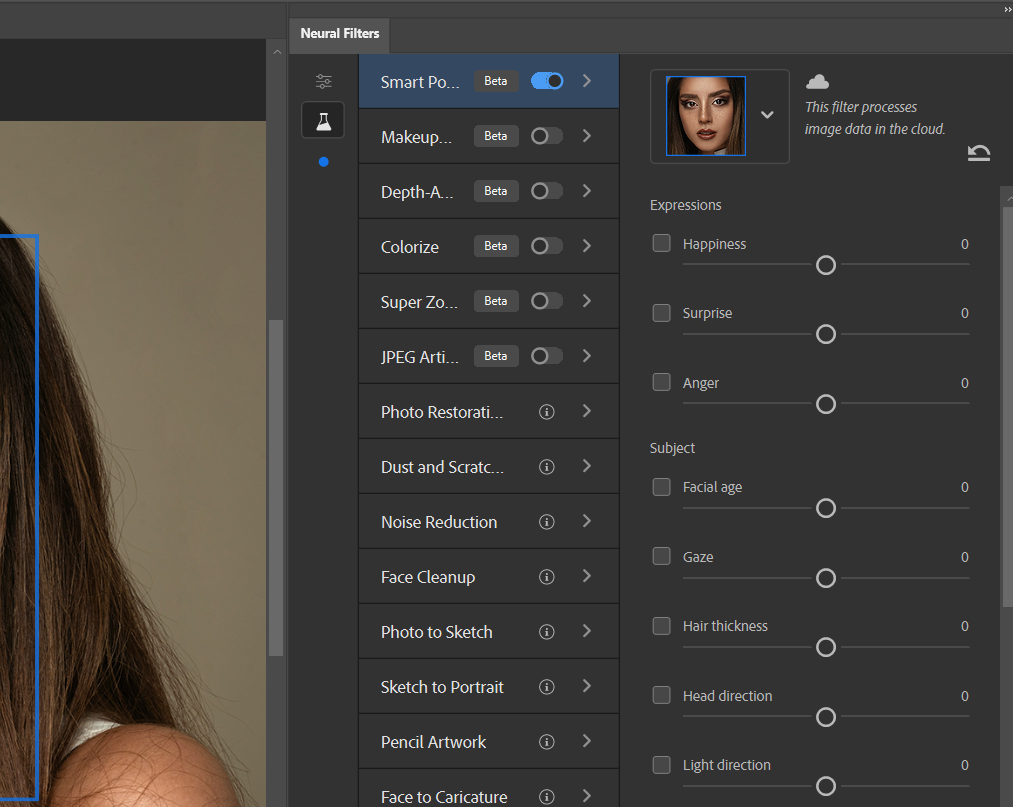Select the beaker filters icon
The height and width of the screenshot is (807, 1013).
click(x=323, y=120)
